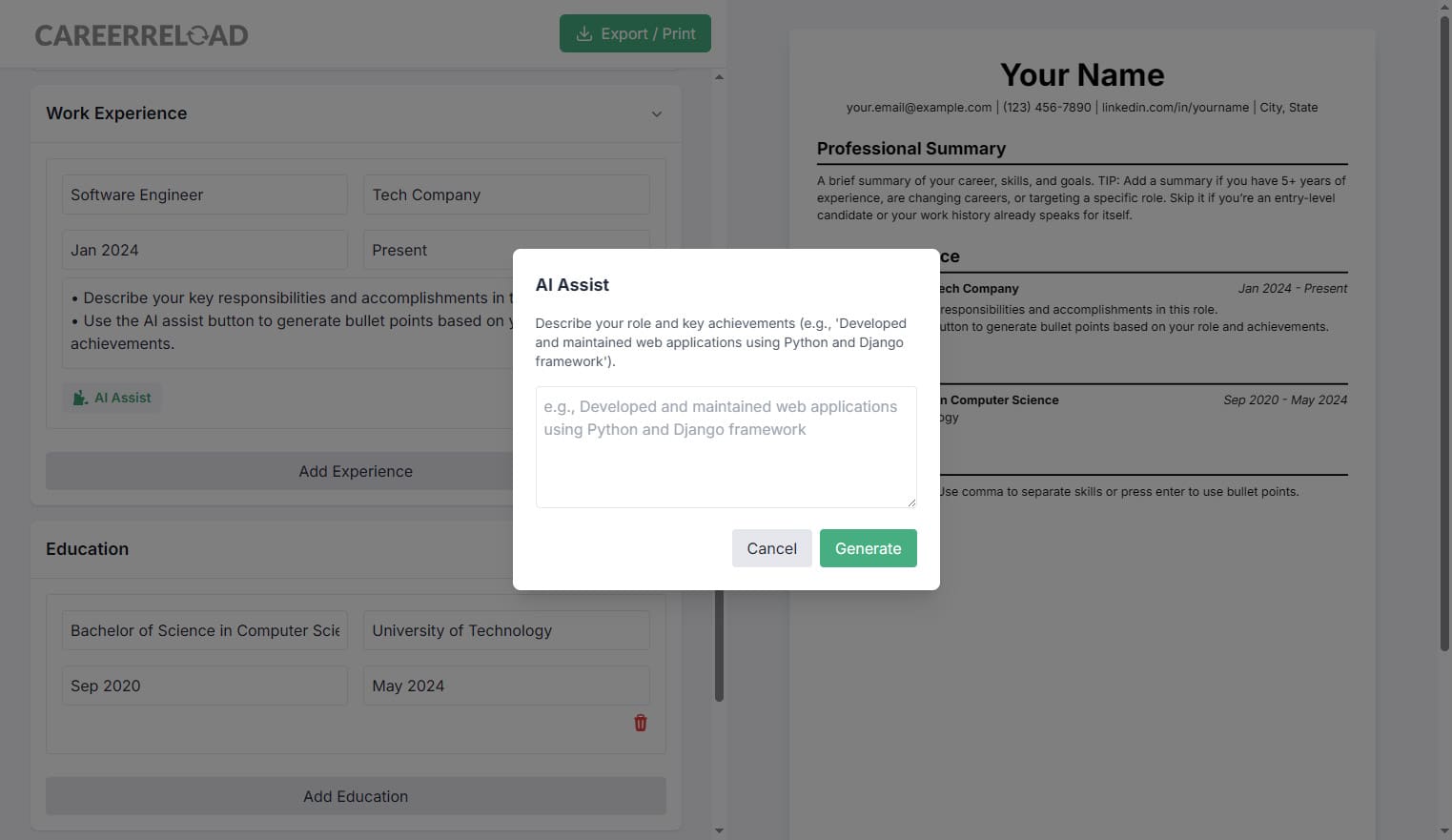Select the Jan 2024 start date field
This screenshot has width=1452, height=840.
tap(204, 250)
